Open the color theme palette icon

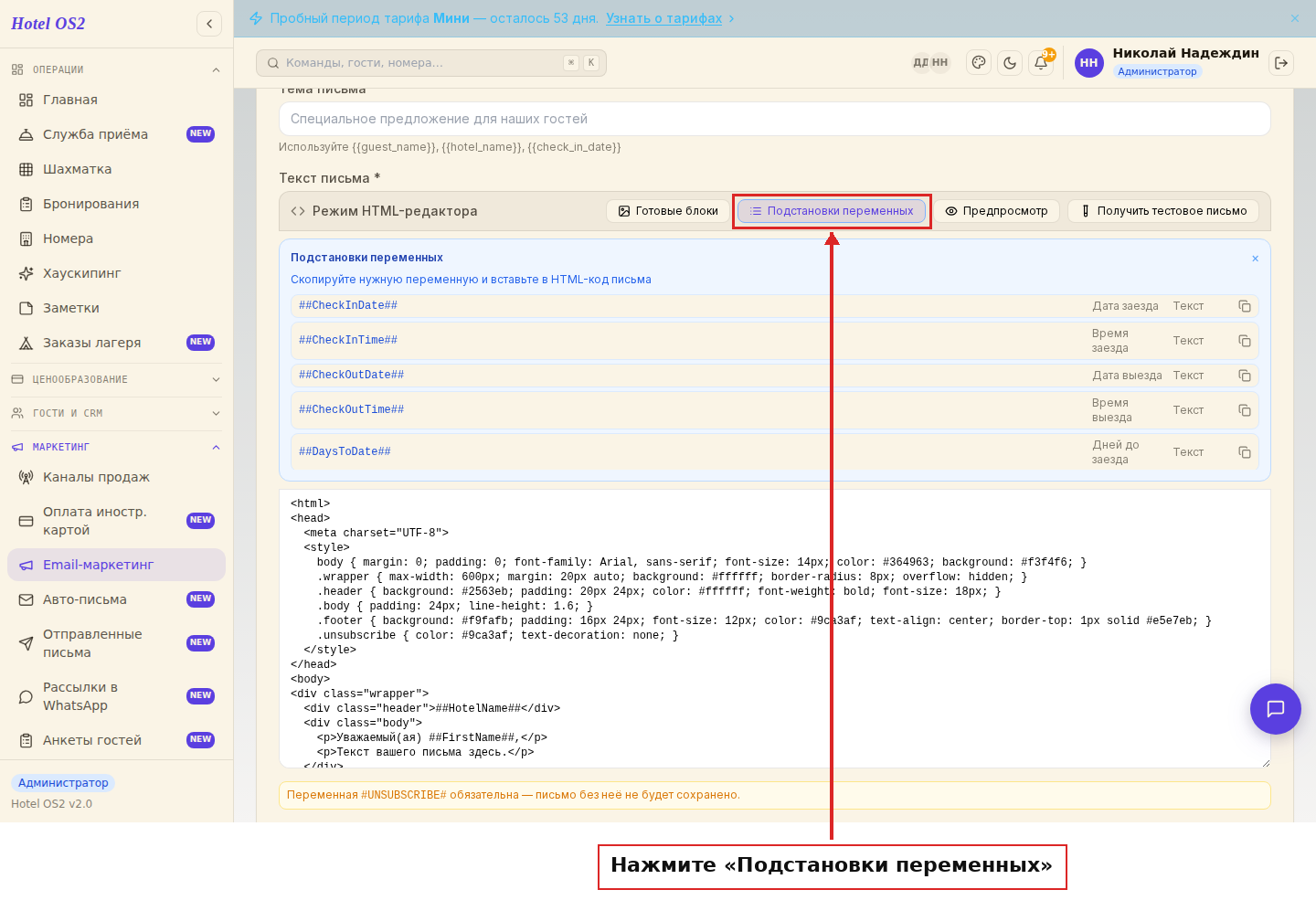point(979,63)
